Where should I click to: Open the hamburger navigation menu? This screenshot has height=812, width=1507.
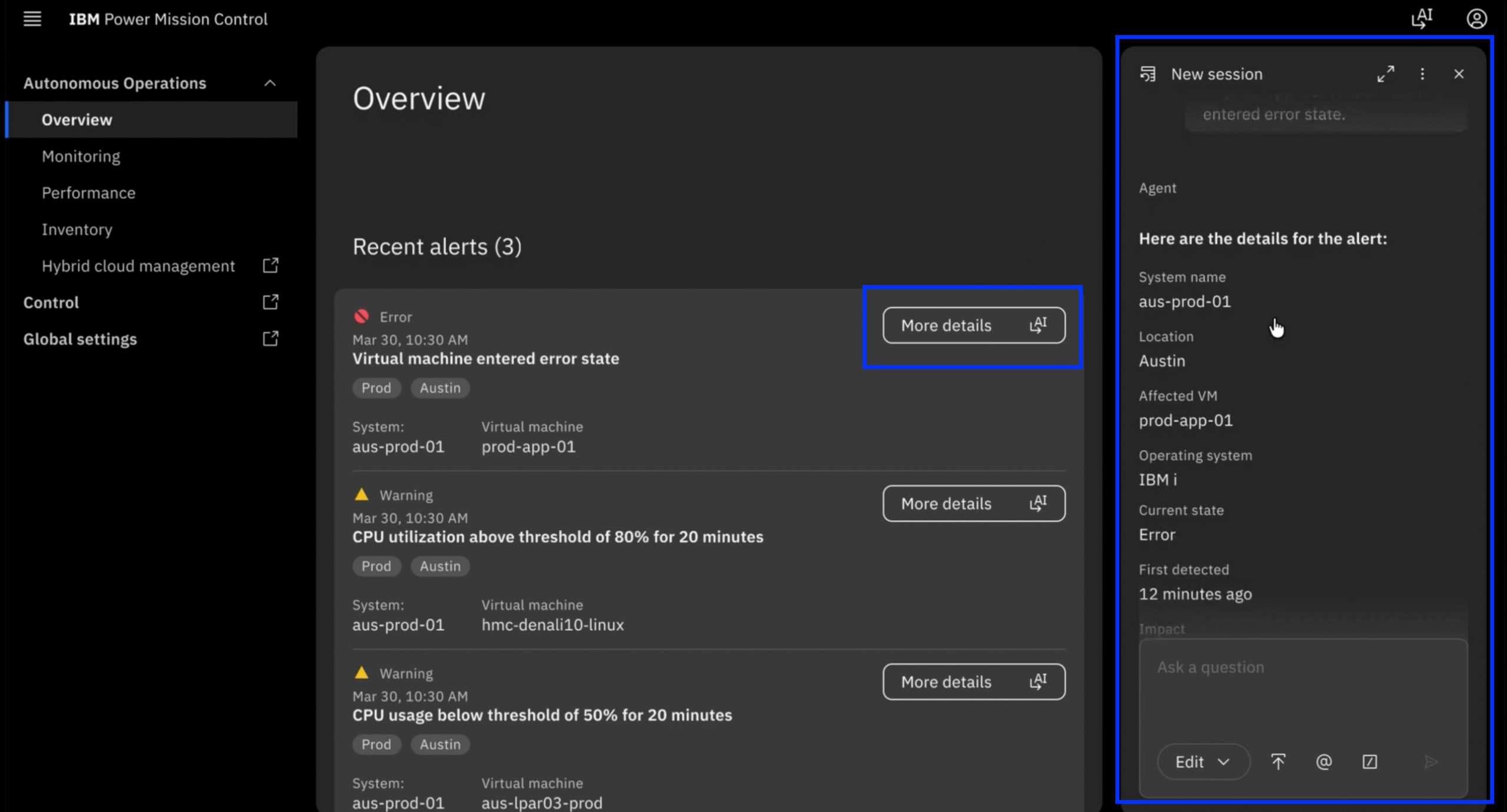coord(32,19)
